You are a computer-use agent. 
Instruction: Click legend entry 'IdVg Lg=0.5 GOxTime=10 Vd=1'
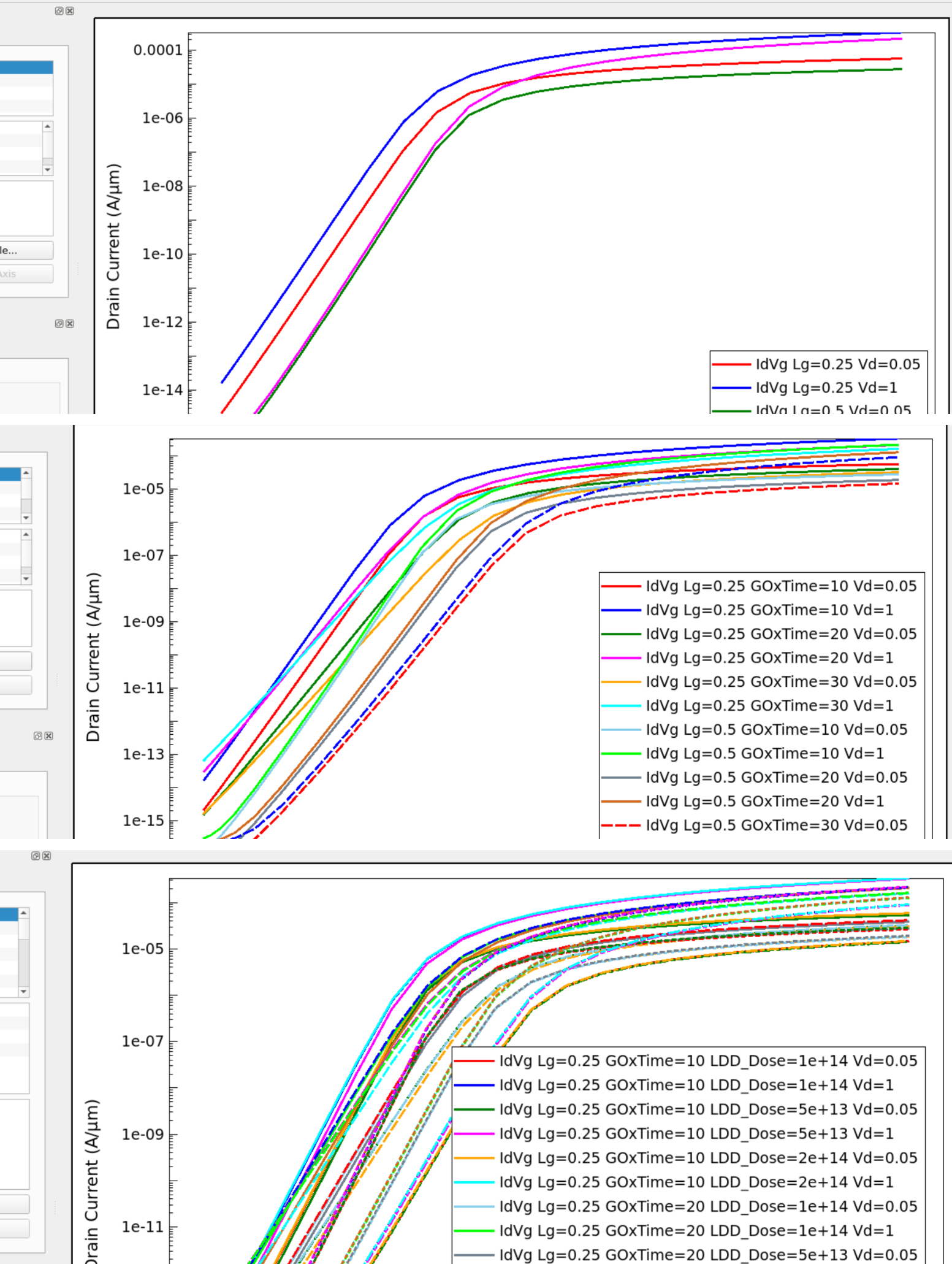click(x=765, y=754)
